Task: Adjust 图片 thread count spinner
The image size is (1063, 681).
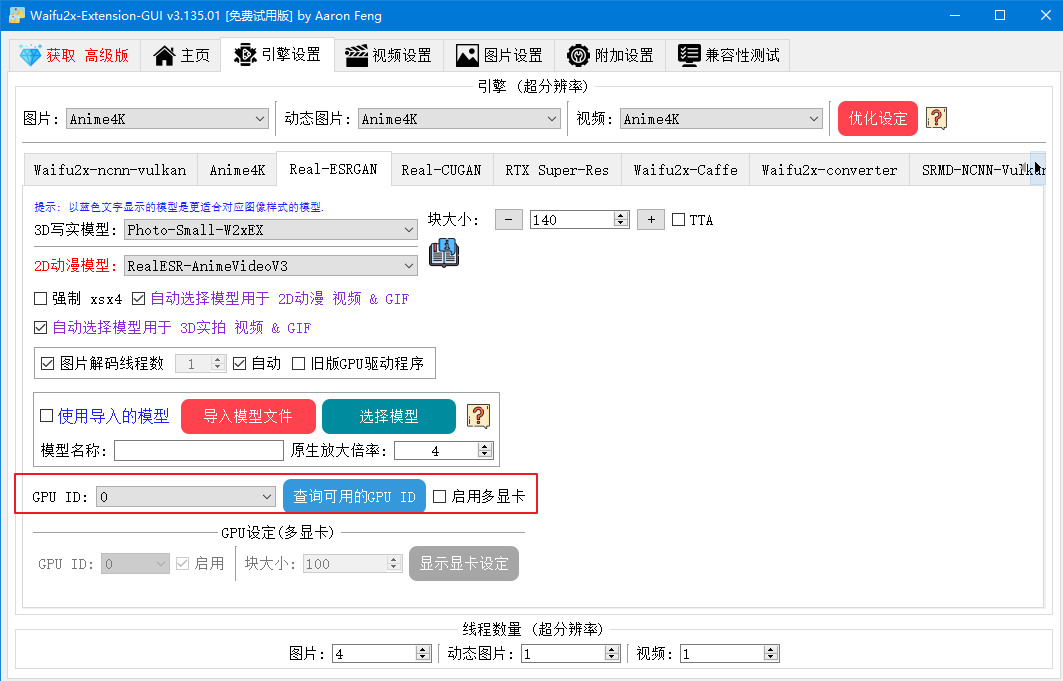Action: coord(423,653)
